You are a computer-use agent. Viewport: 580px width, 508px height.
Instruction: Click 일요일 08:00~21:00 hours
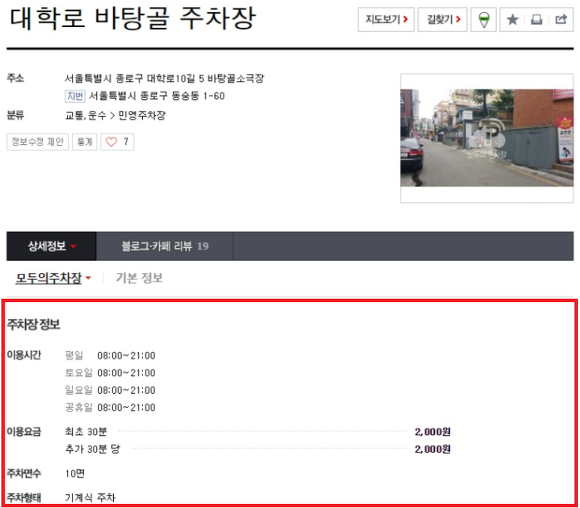pos(110,390)
